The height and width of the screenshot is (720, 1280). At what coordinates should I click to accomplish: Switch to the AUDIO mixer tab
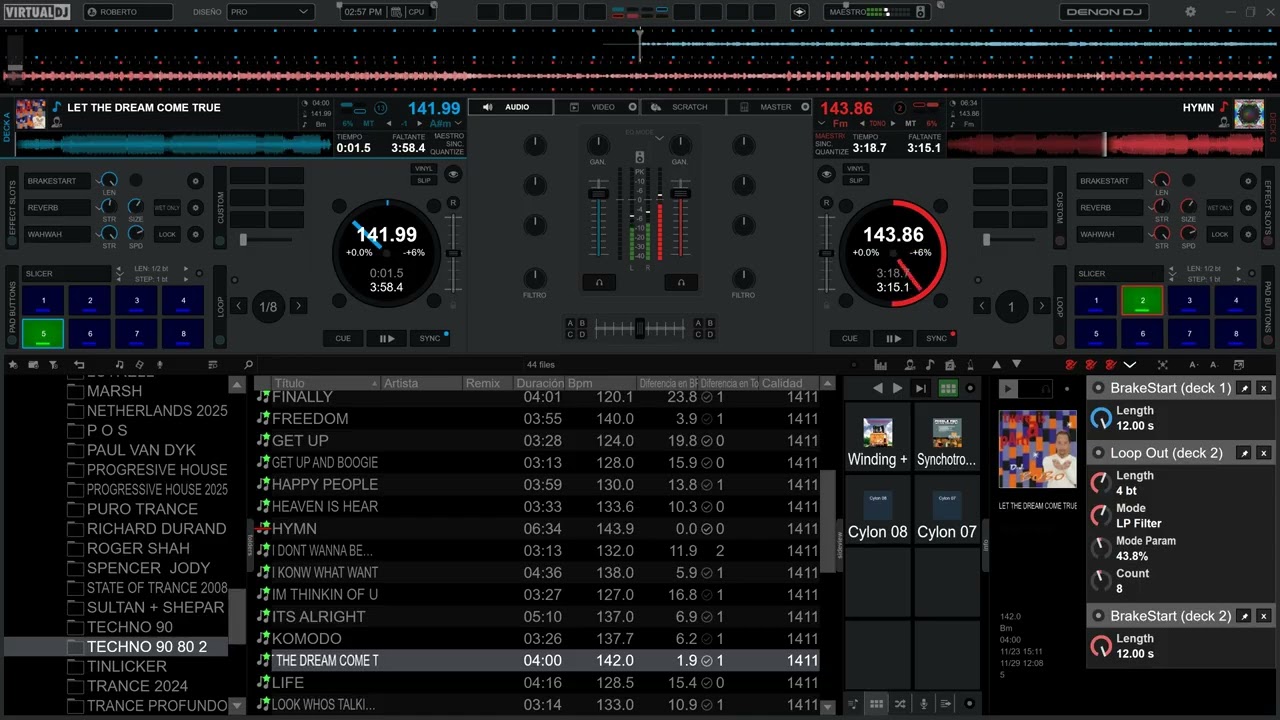coord(510,107)
